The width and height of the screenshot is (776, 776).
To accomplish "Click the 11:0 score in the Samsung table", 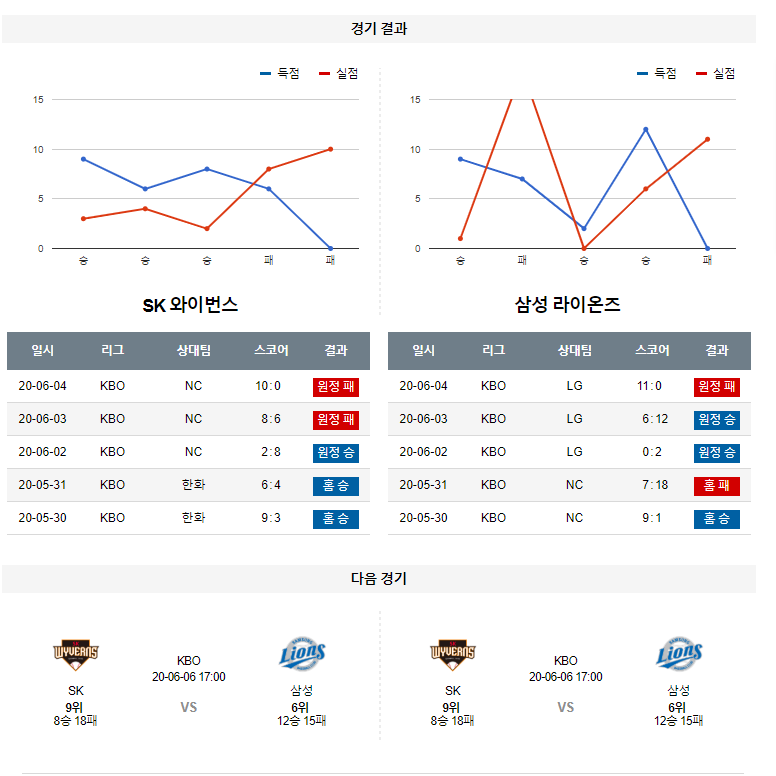I will [x=649, y=386].
